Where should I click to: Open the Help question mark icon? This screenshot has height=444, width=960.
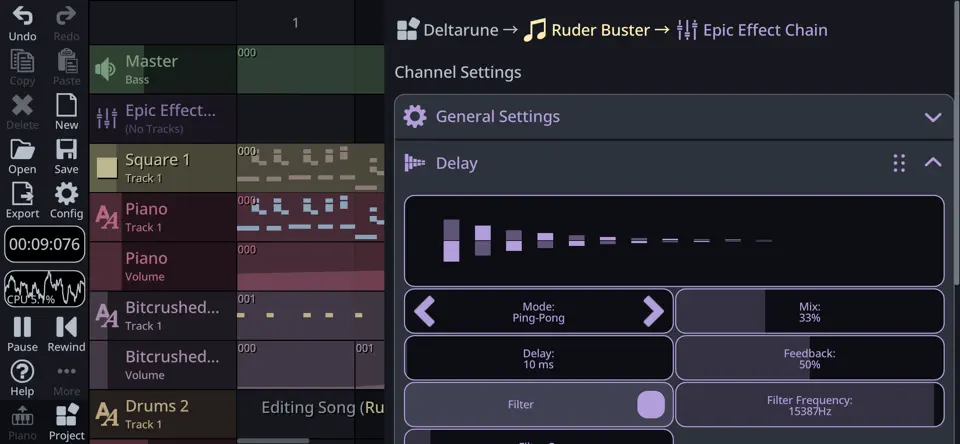pyautogui.click(x=22, y=372)
